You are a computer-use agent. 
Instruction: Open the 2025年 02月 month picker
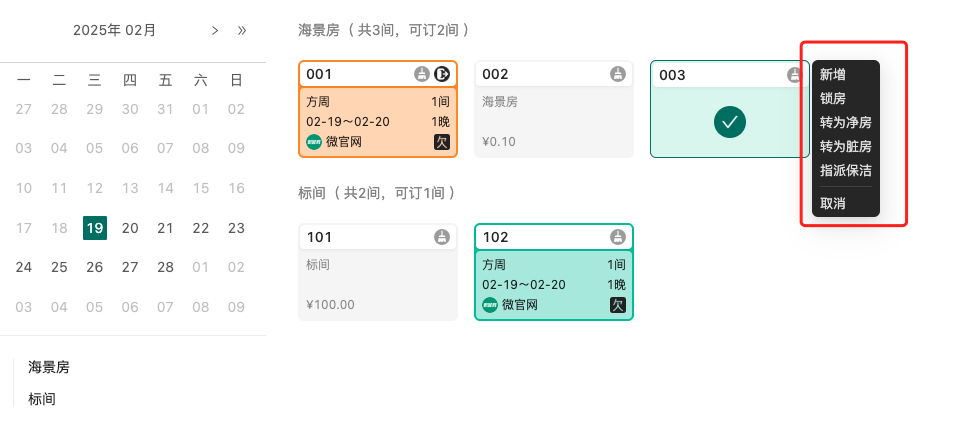(x=114, y=31)
